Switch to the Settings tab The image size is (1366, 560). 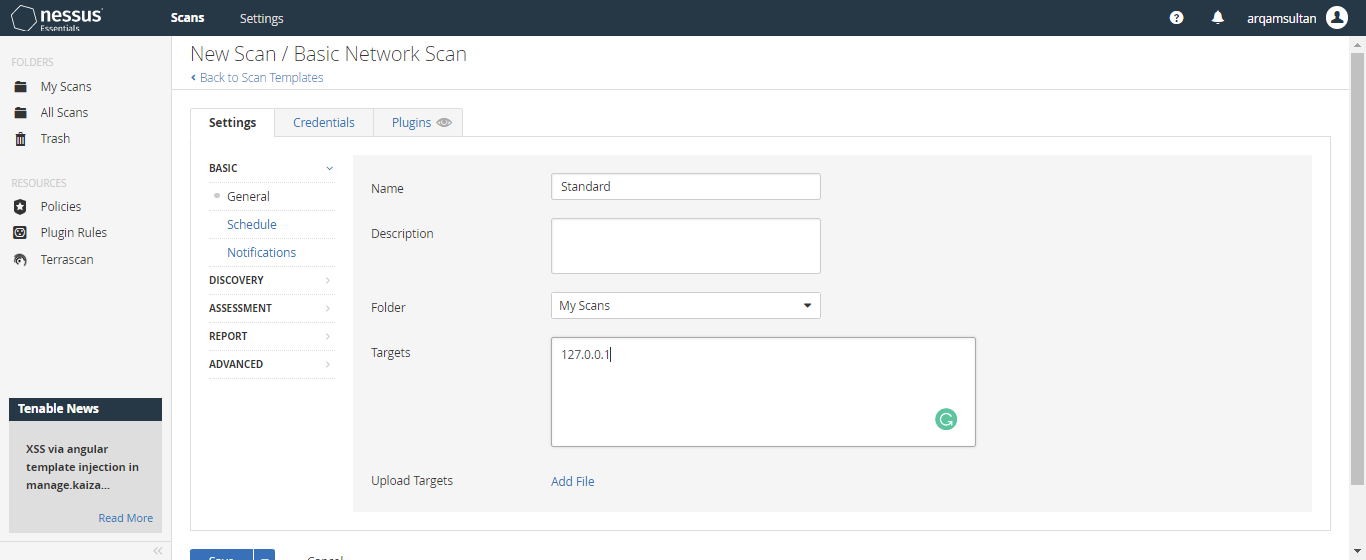click(233, 122)
